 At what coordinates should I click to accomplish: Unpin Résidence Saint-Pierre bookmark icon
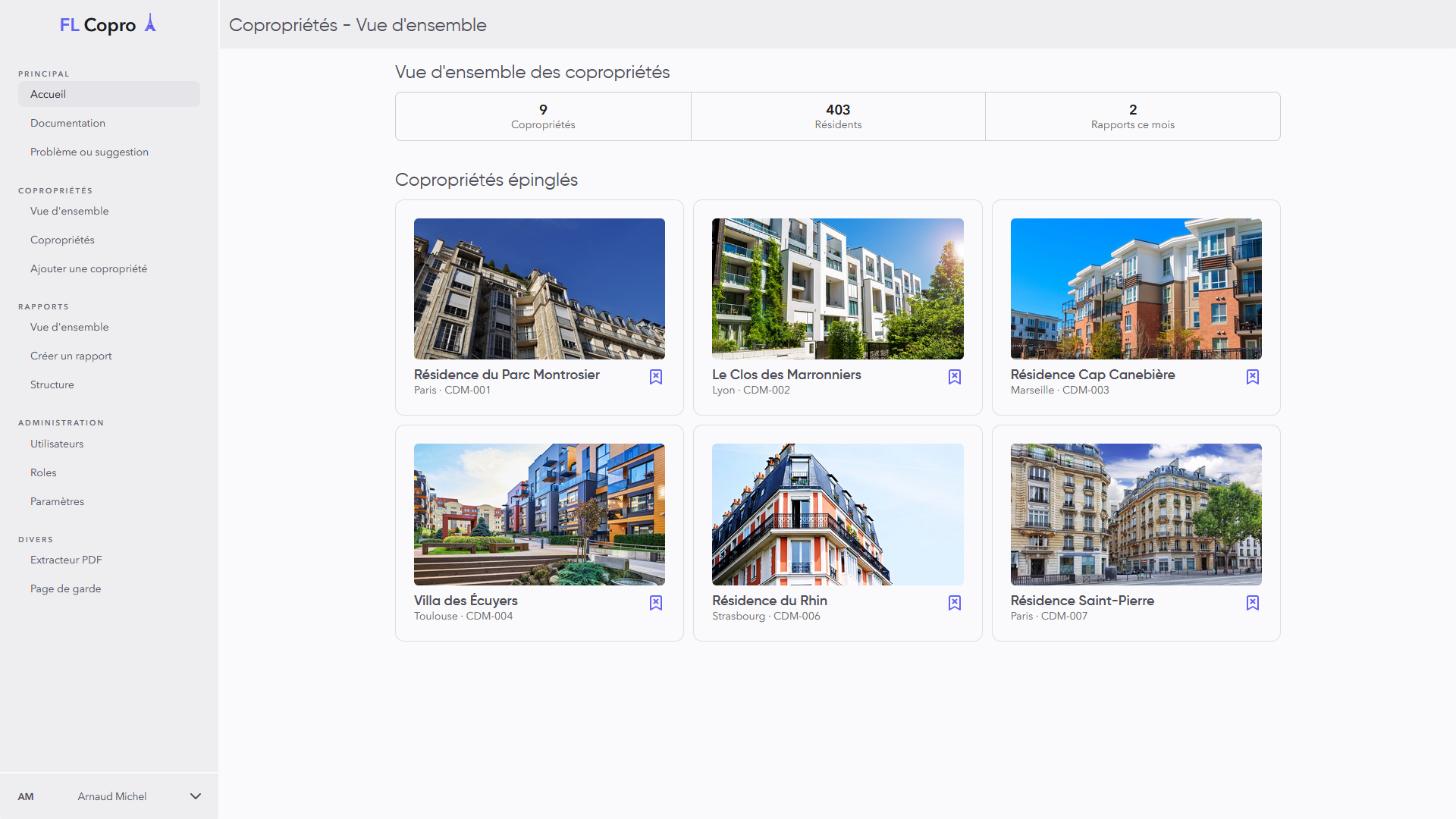[1253, 603]
